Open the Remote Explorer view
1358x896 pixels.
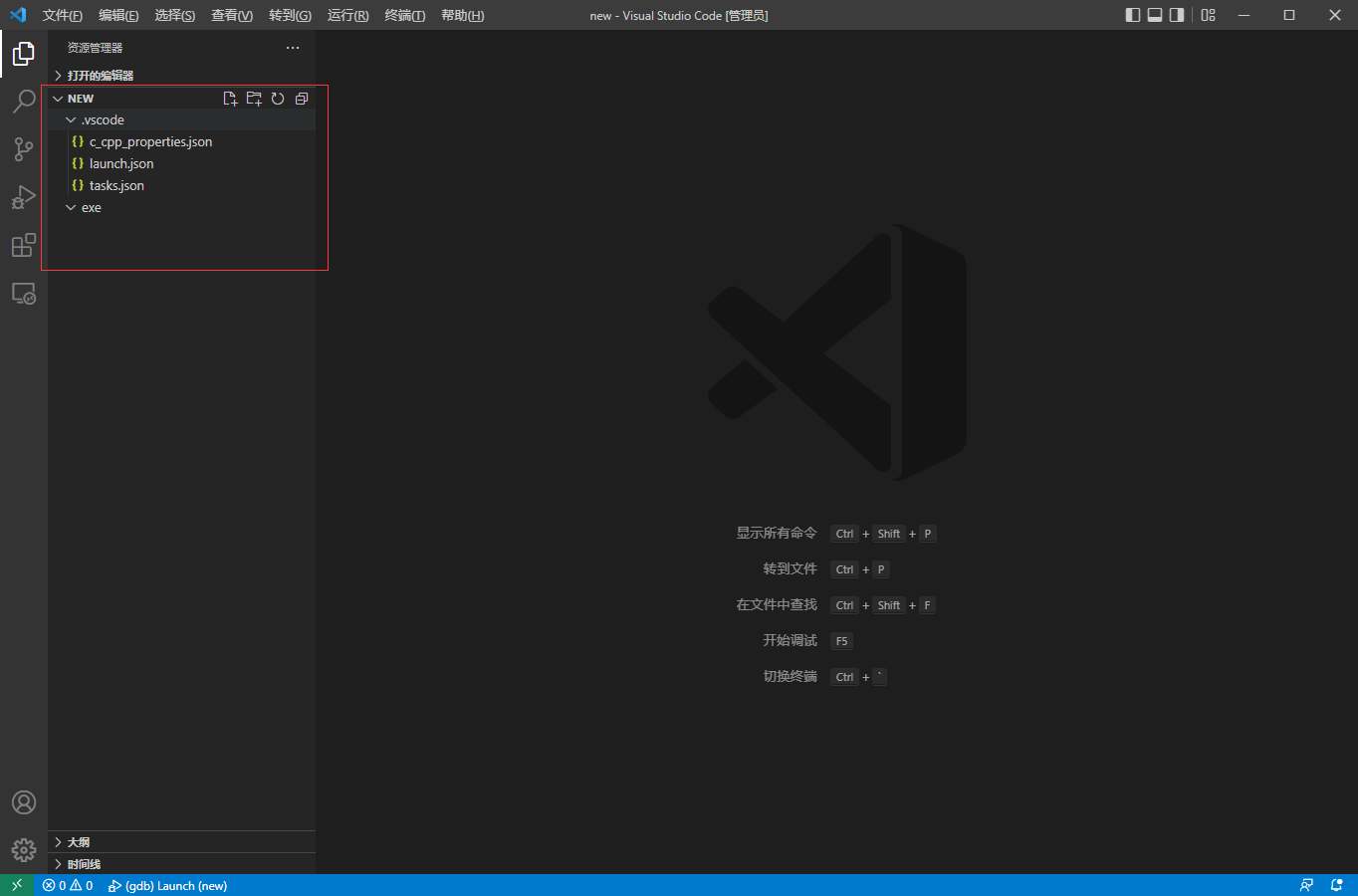24,294
